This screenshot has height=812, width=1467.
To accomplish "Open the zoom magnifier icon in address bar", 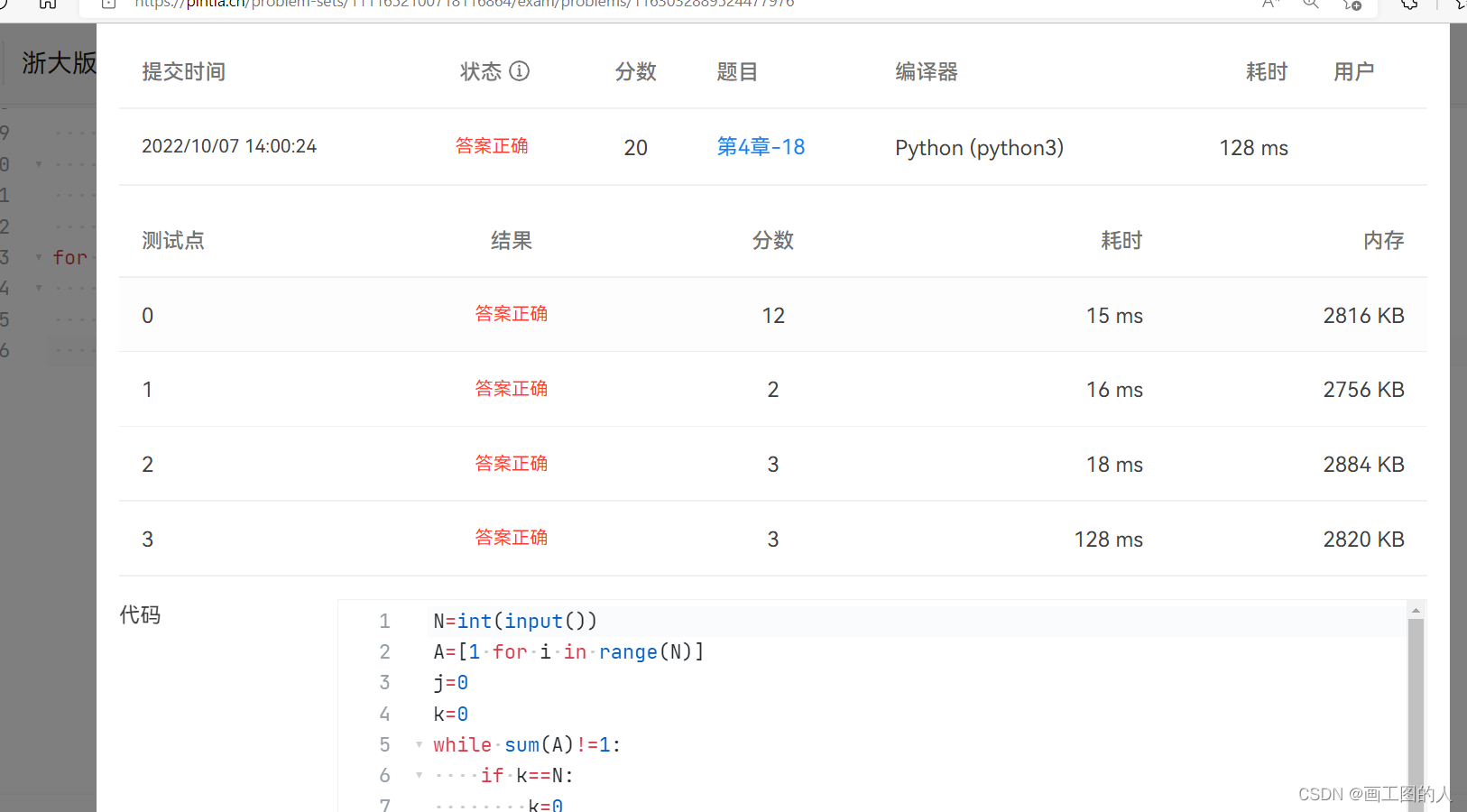I will click(x=1311, y=4).
